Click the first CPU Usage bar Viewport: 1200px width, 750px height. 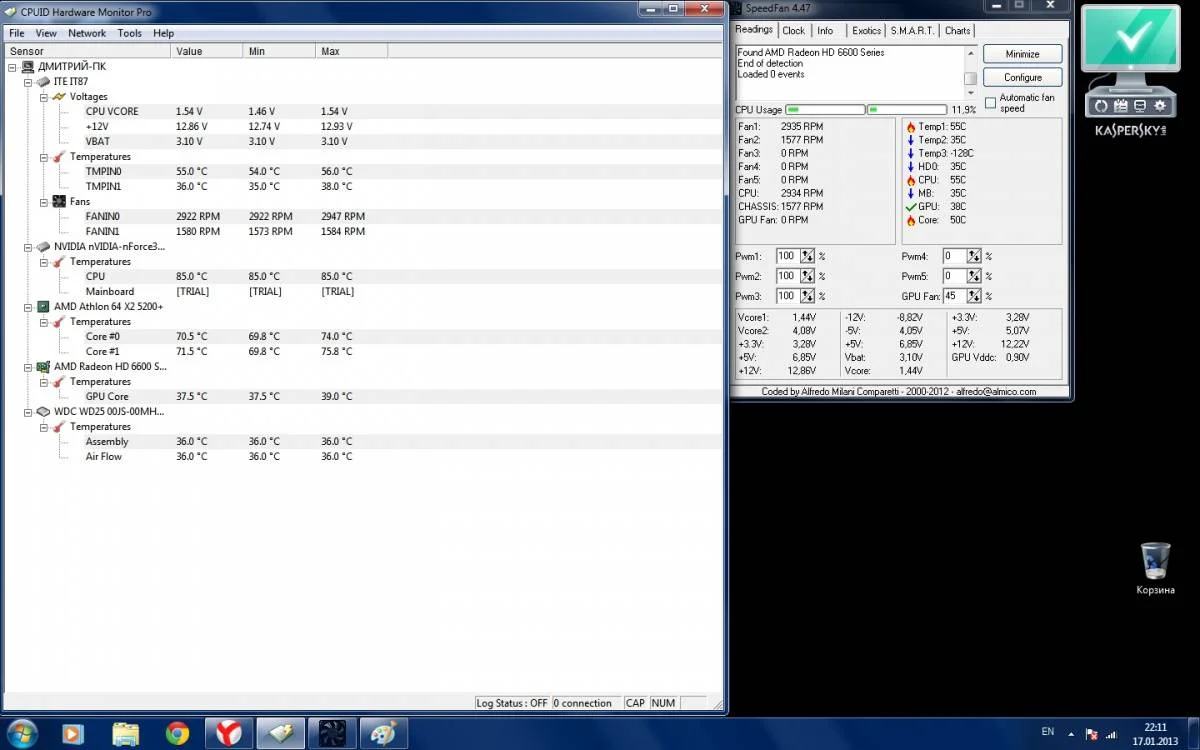(x=825, y=109)
